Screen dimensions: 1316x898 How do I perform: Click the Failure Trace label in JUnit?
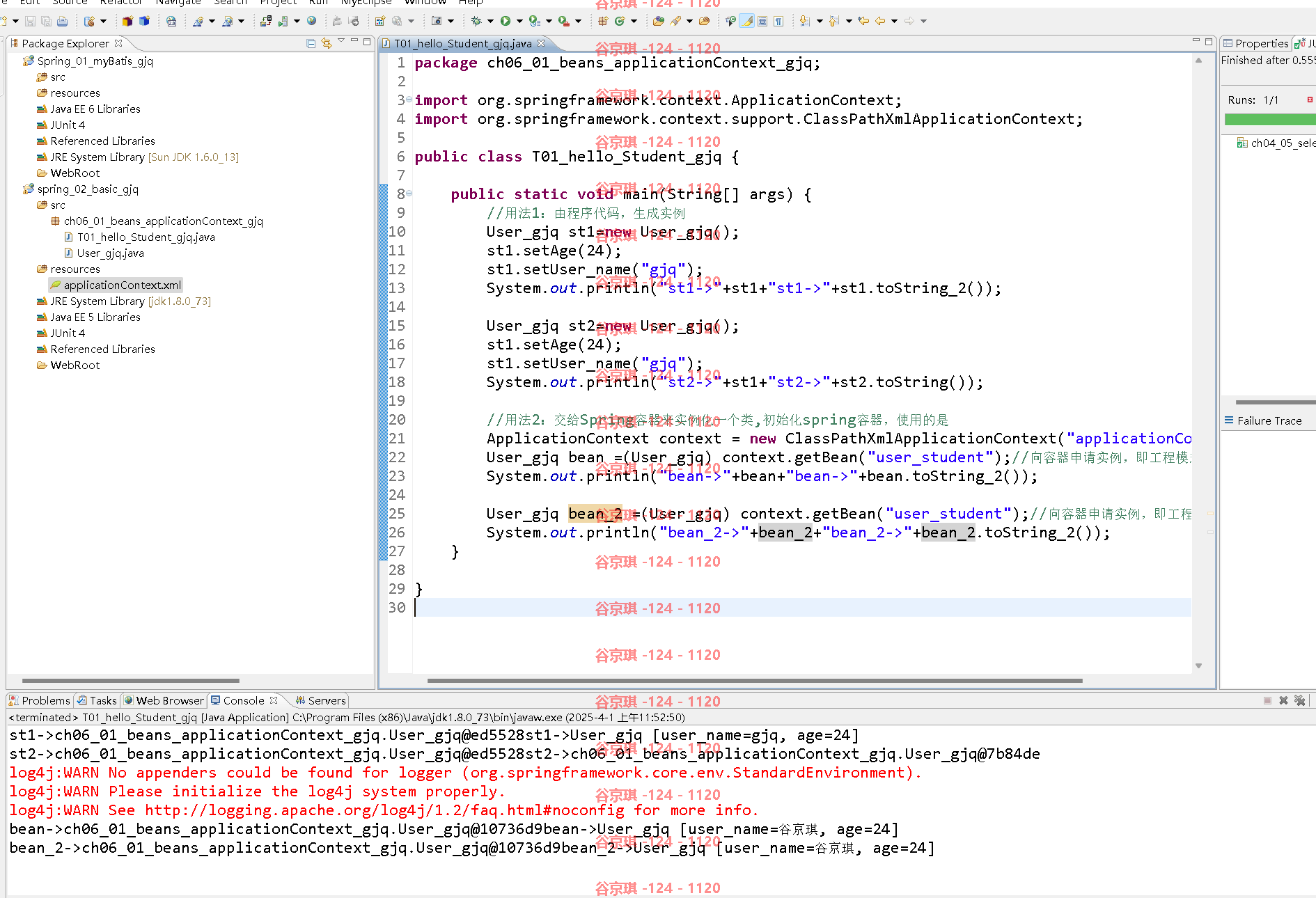1269,421
